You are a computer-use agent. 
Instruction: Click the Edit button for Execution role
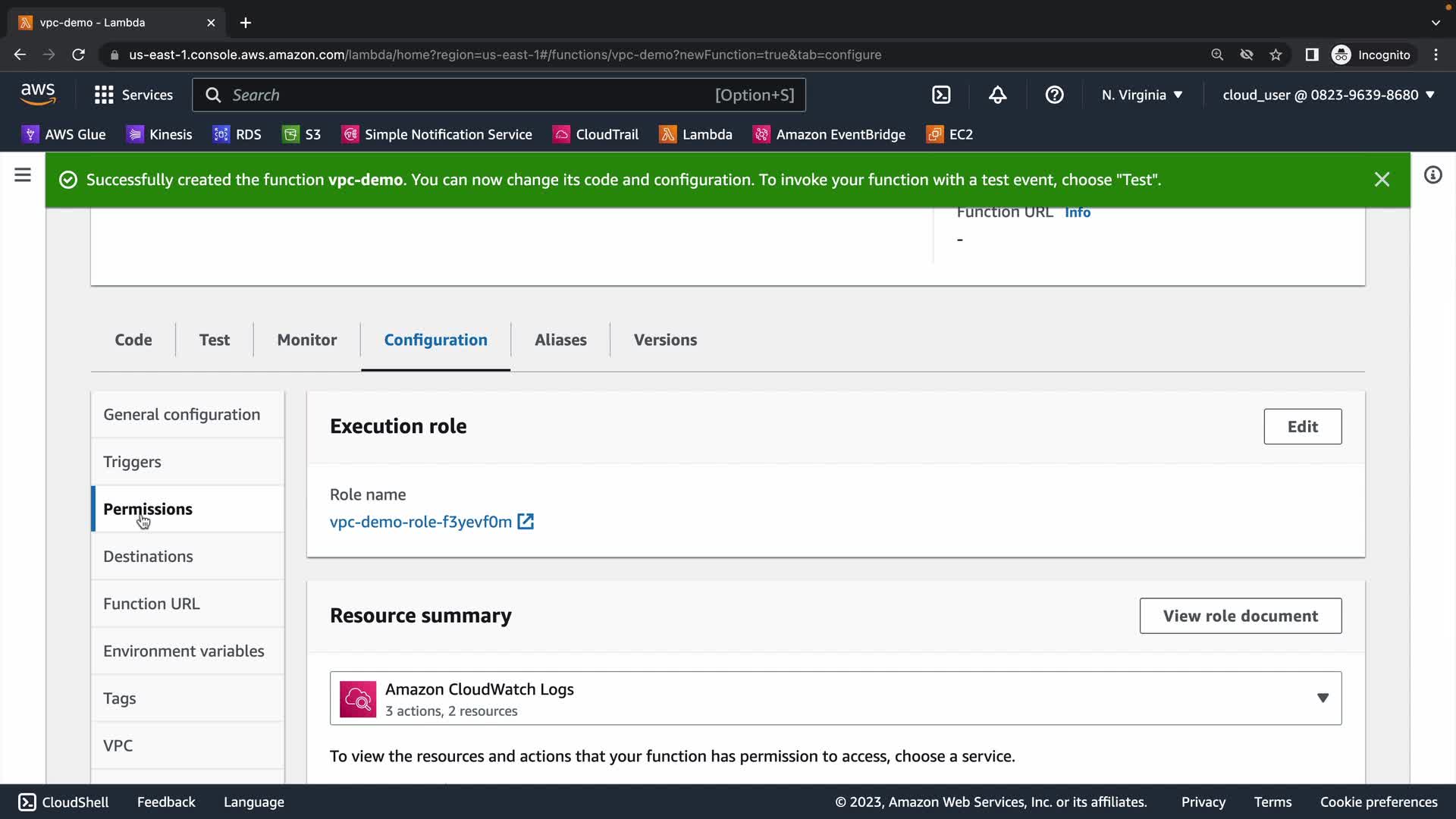1302,426
